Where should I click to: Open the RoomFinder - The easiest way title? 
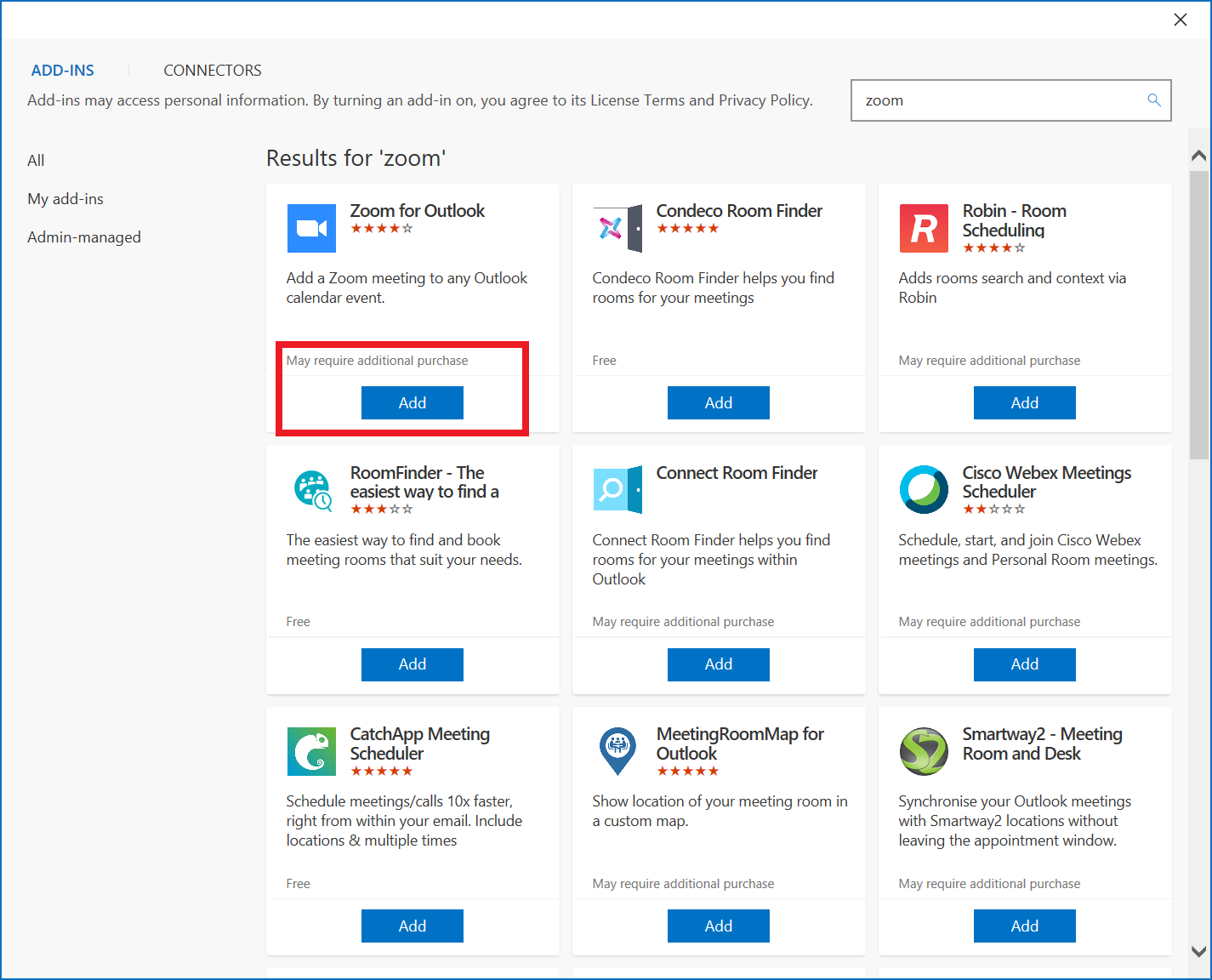(x=424, y=482)
